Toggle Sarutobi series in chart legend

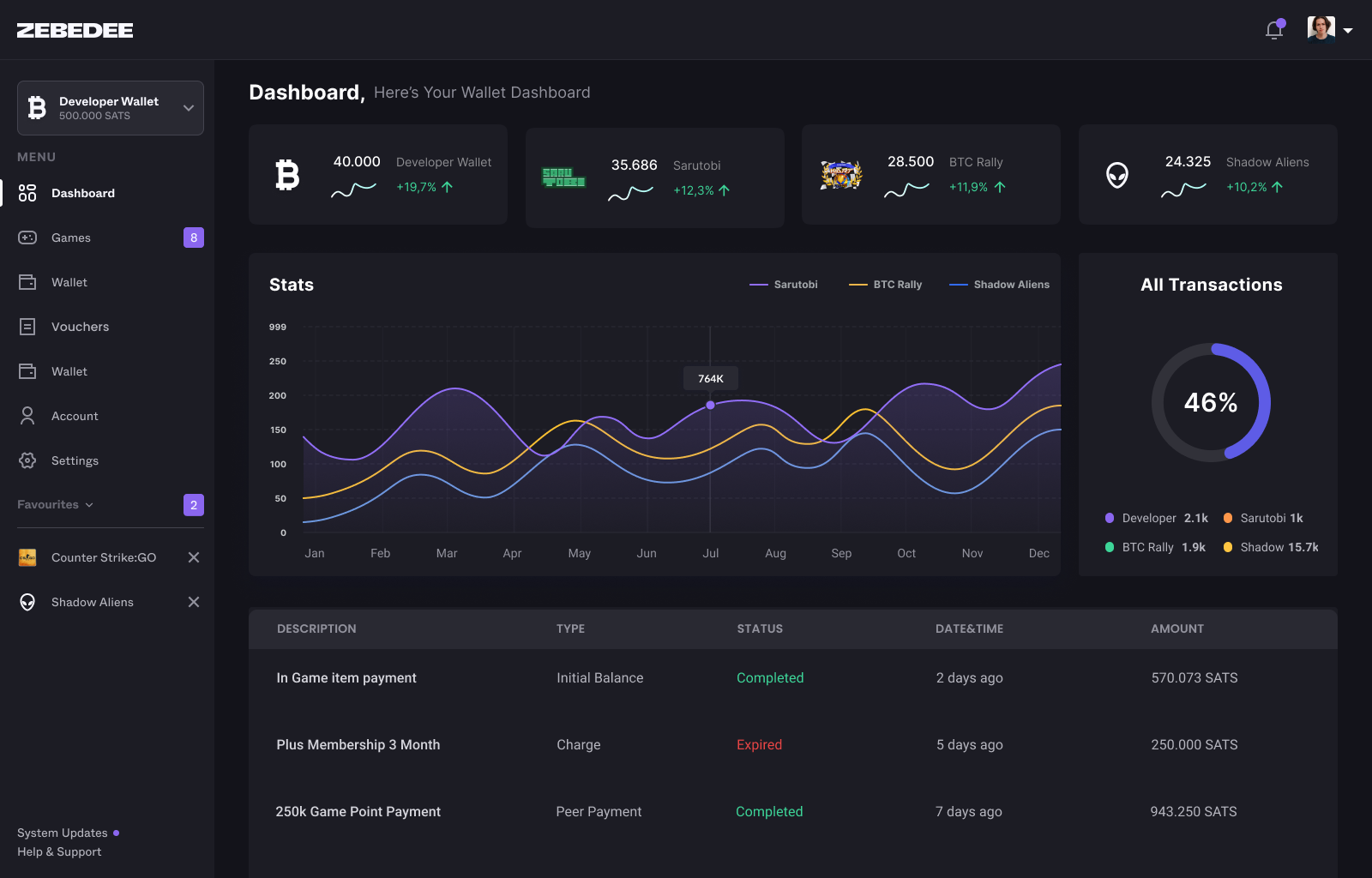coord(784,285)
